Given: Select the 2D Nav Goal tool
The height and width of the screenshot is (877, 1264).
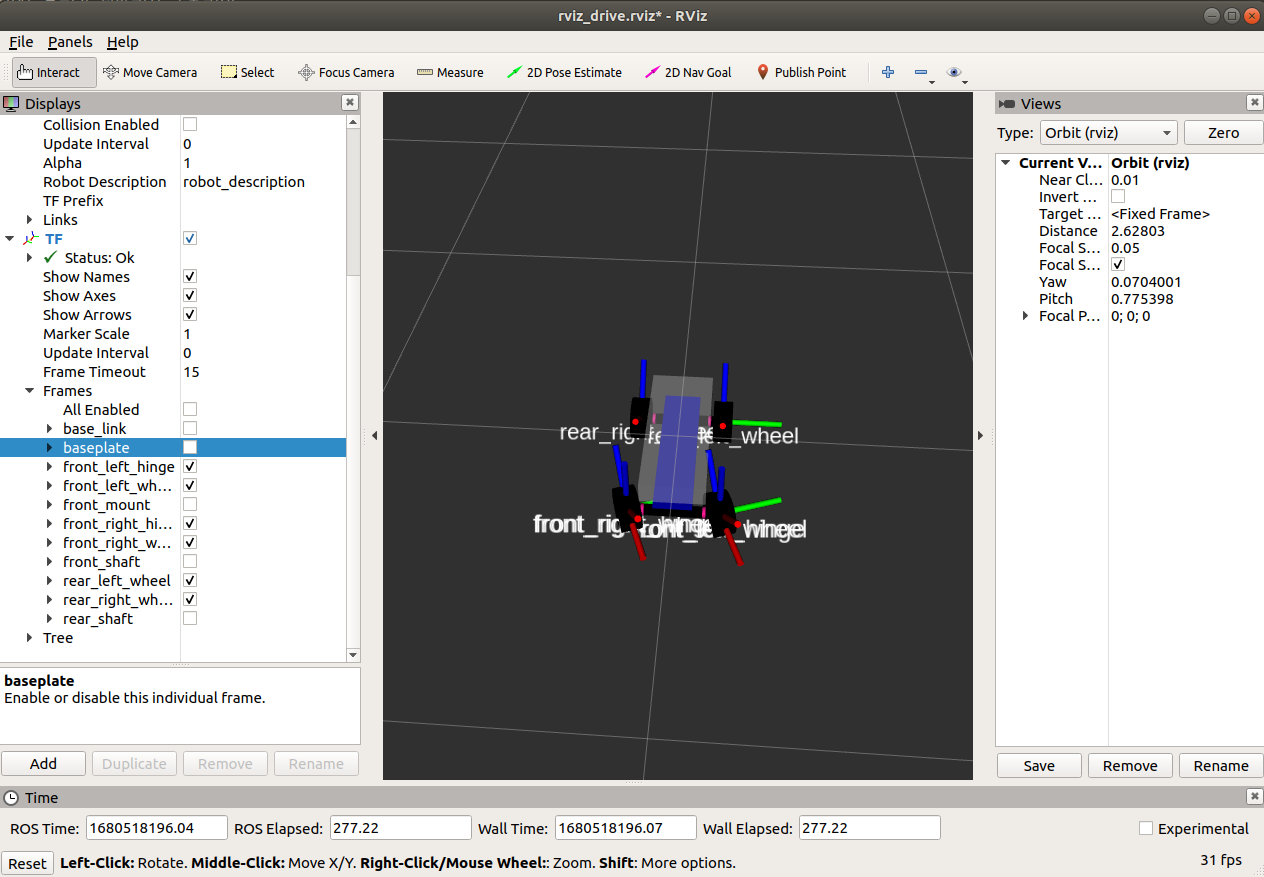Looking at the screenshot, I should click(x=688, y=72).
